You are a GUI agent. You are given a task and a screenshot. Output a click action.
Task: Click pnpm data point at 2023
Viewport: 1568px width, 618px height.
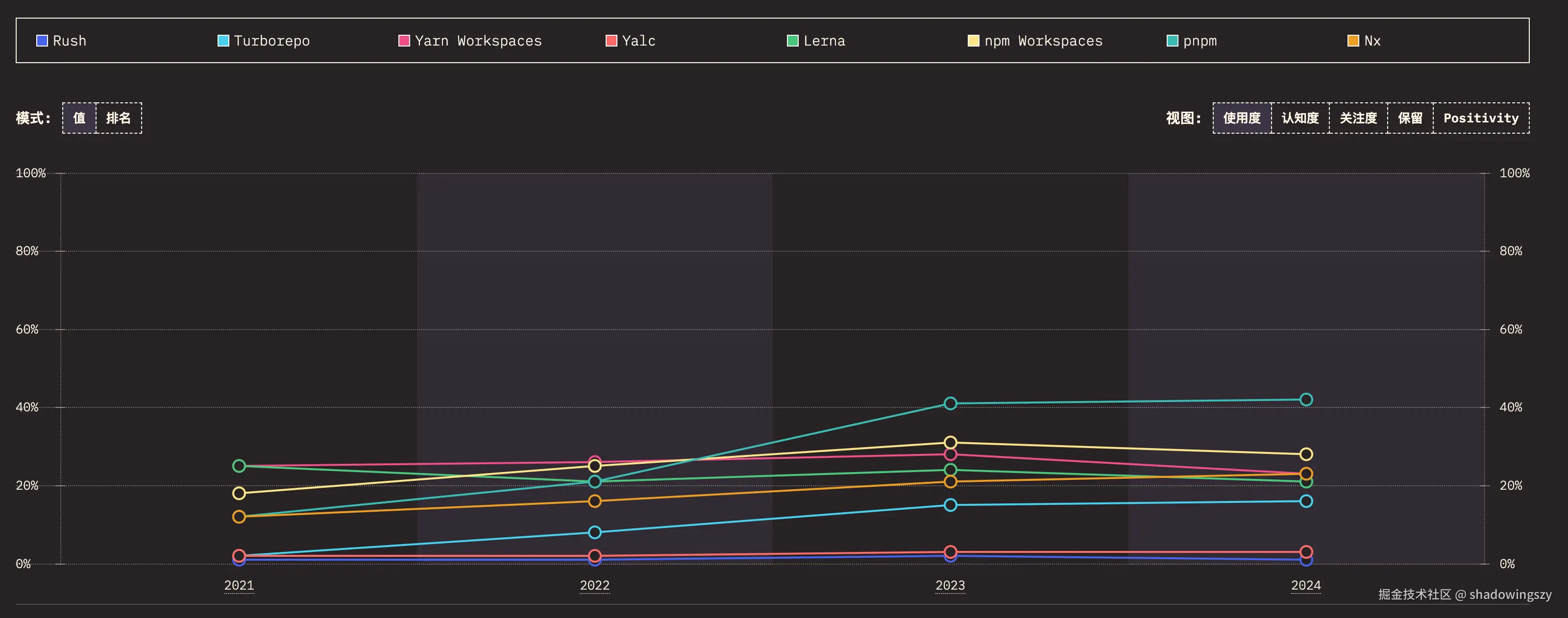pyautogui.click(x=950, y=404)
